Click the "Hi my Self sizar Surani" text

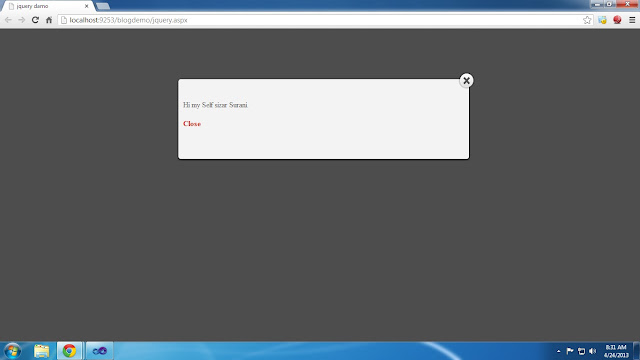tap(215, 105)
